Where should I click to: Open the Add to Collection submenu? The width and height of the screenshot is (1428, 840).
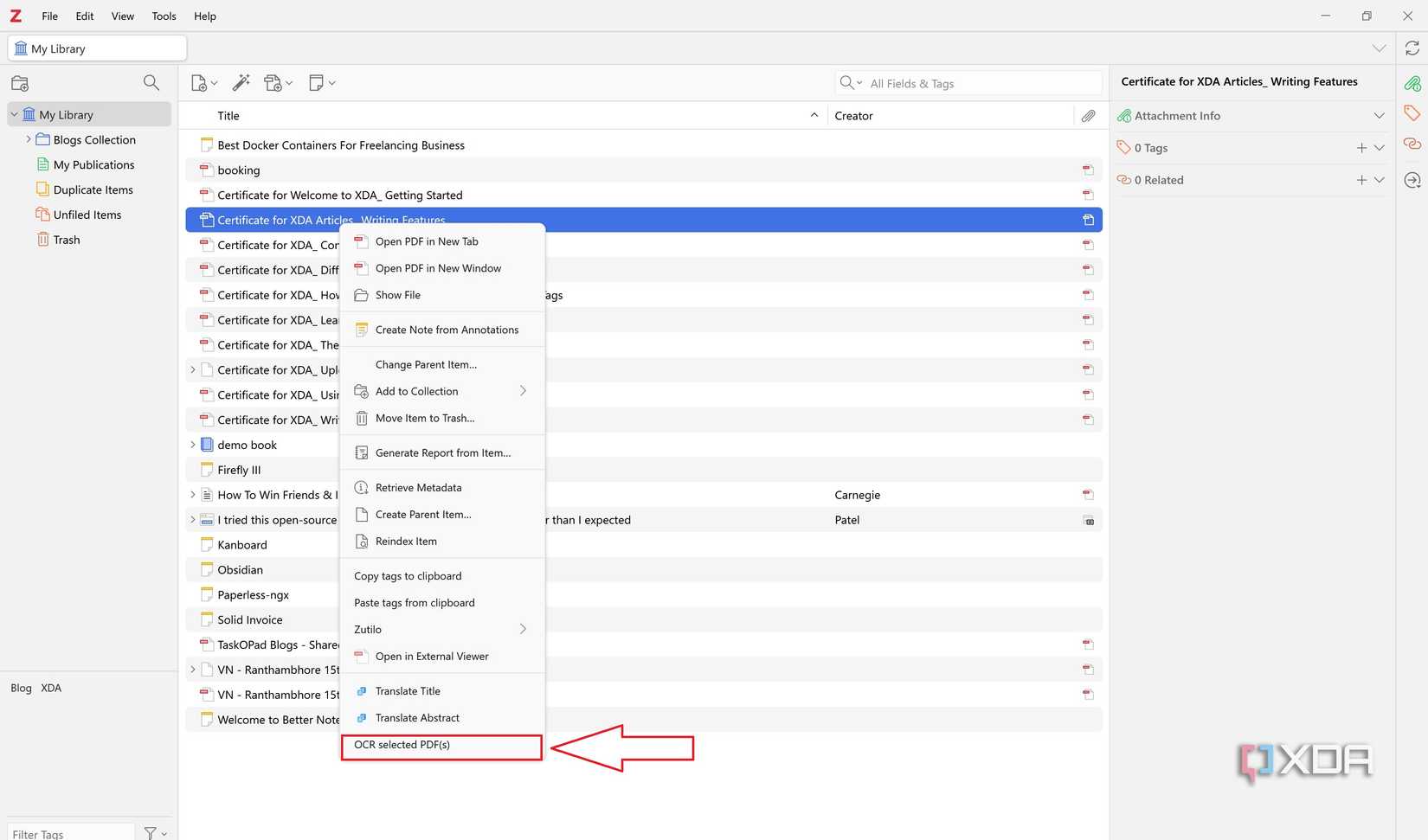coord(442,391)
